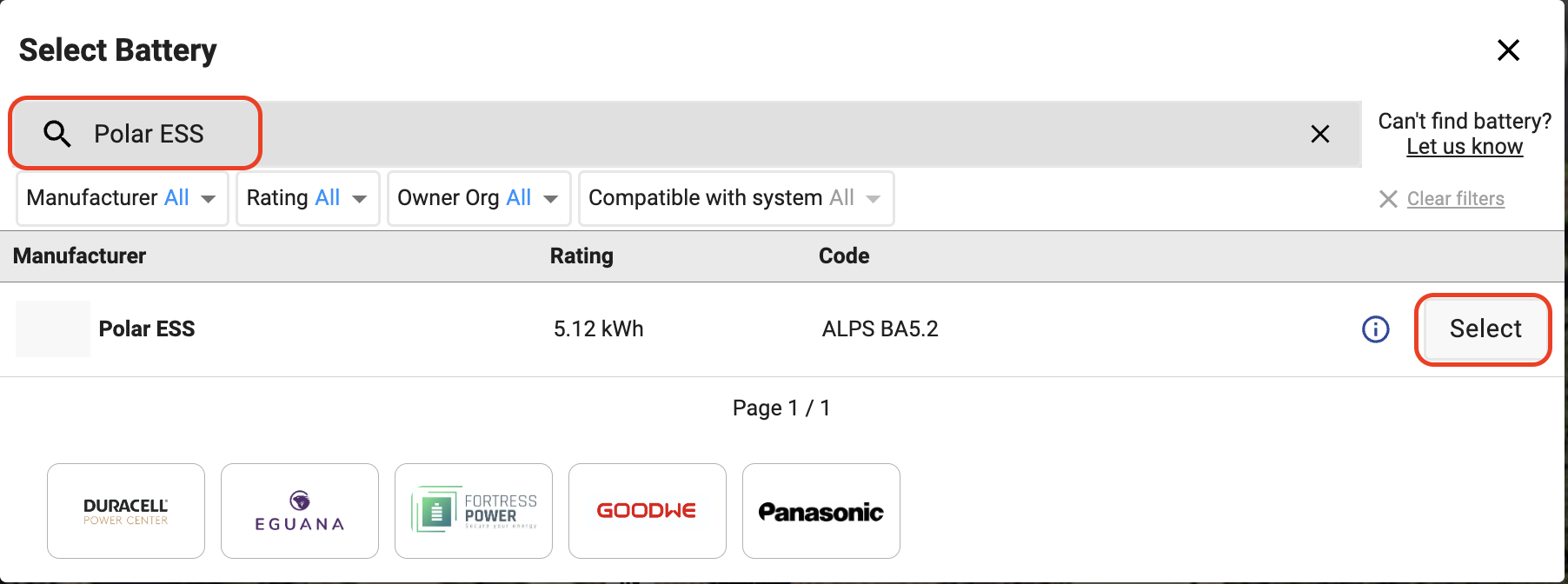
Task: Focus the battery search input field
Action: pos(687,134)
